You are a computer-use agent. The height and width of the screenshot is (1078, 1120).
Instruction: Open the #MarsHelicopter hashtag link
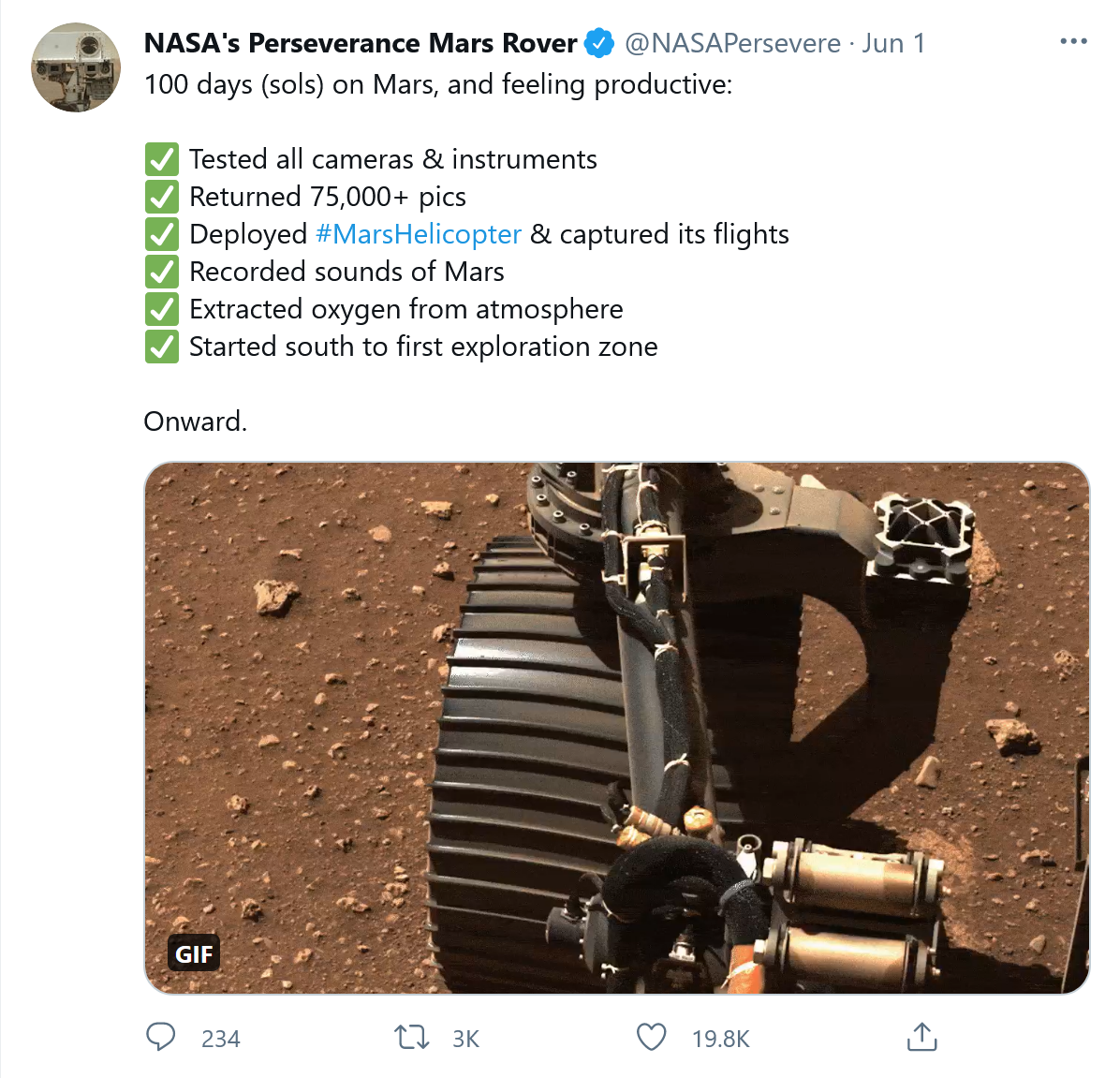tap(418, 234)
